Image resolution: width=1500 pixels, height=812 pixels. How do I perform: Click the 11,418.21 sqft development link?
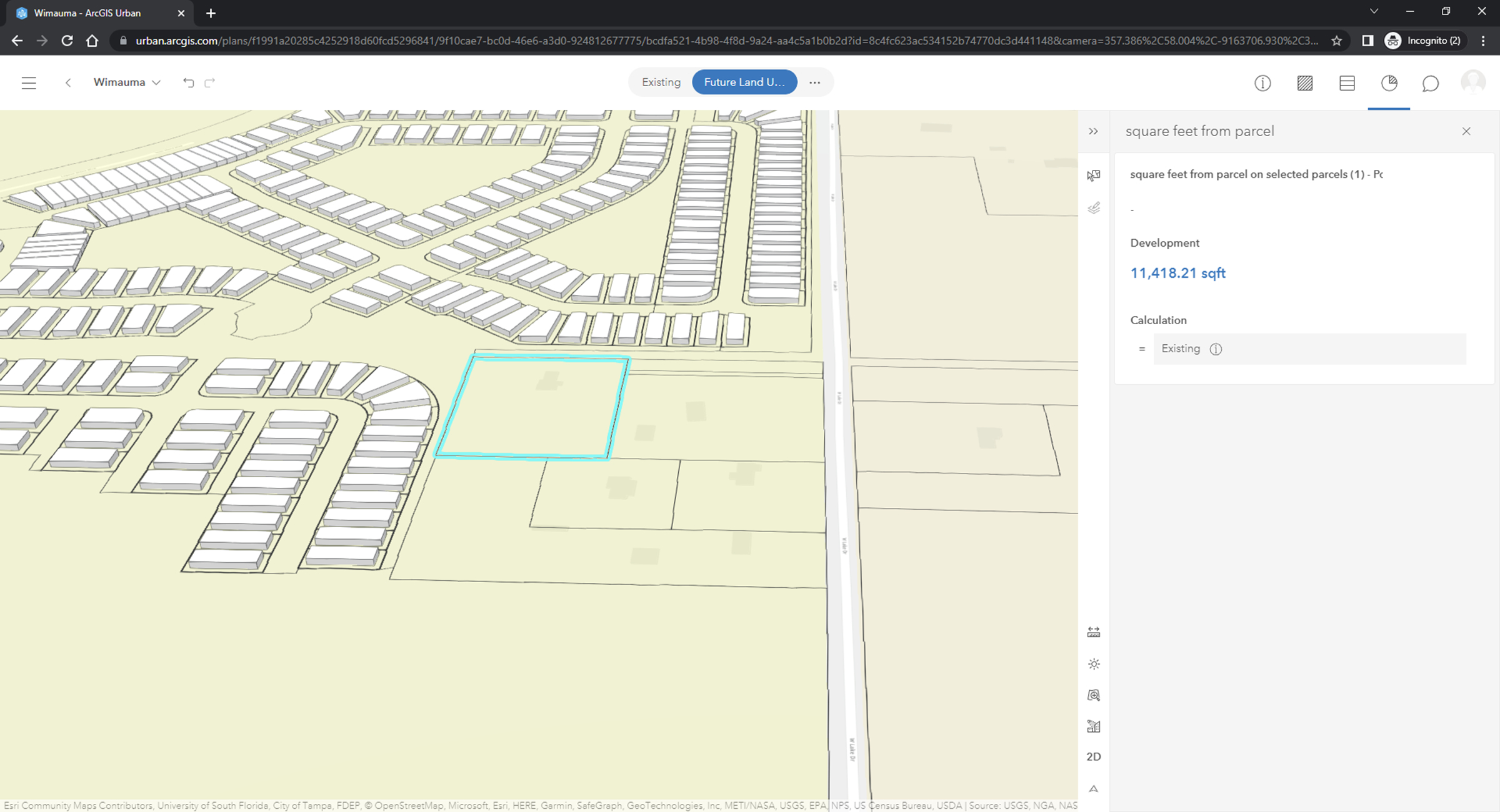(1177, 273)
